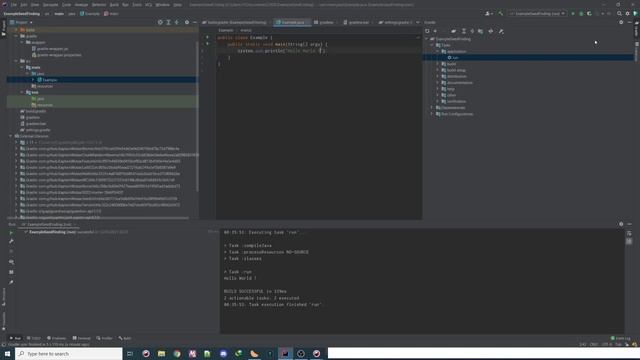
Task: Toggle the Gradle stripe button on right
Action: tap(636, 29)
